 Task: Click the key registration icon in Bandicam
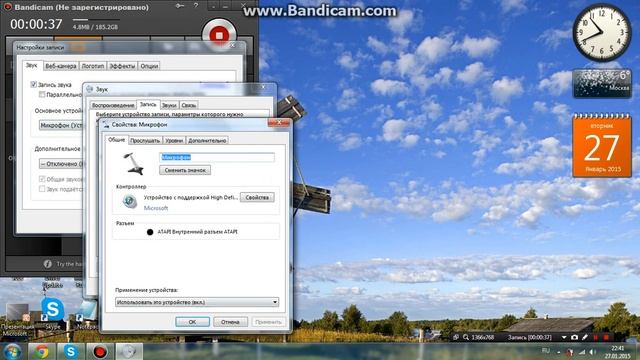180,6
